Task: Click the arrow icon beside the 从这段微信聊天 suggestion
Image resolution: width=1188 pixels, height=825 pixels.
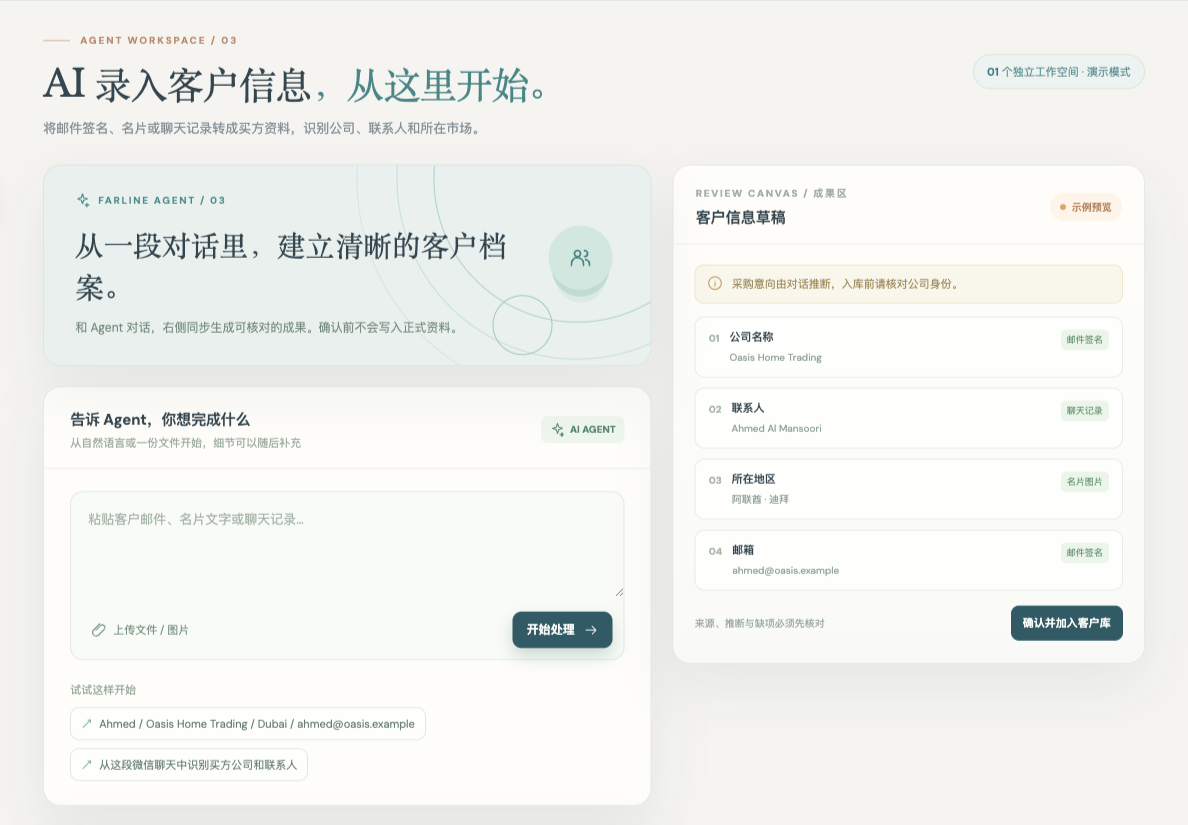Action: [x=86, y=764]
